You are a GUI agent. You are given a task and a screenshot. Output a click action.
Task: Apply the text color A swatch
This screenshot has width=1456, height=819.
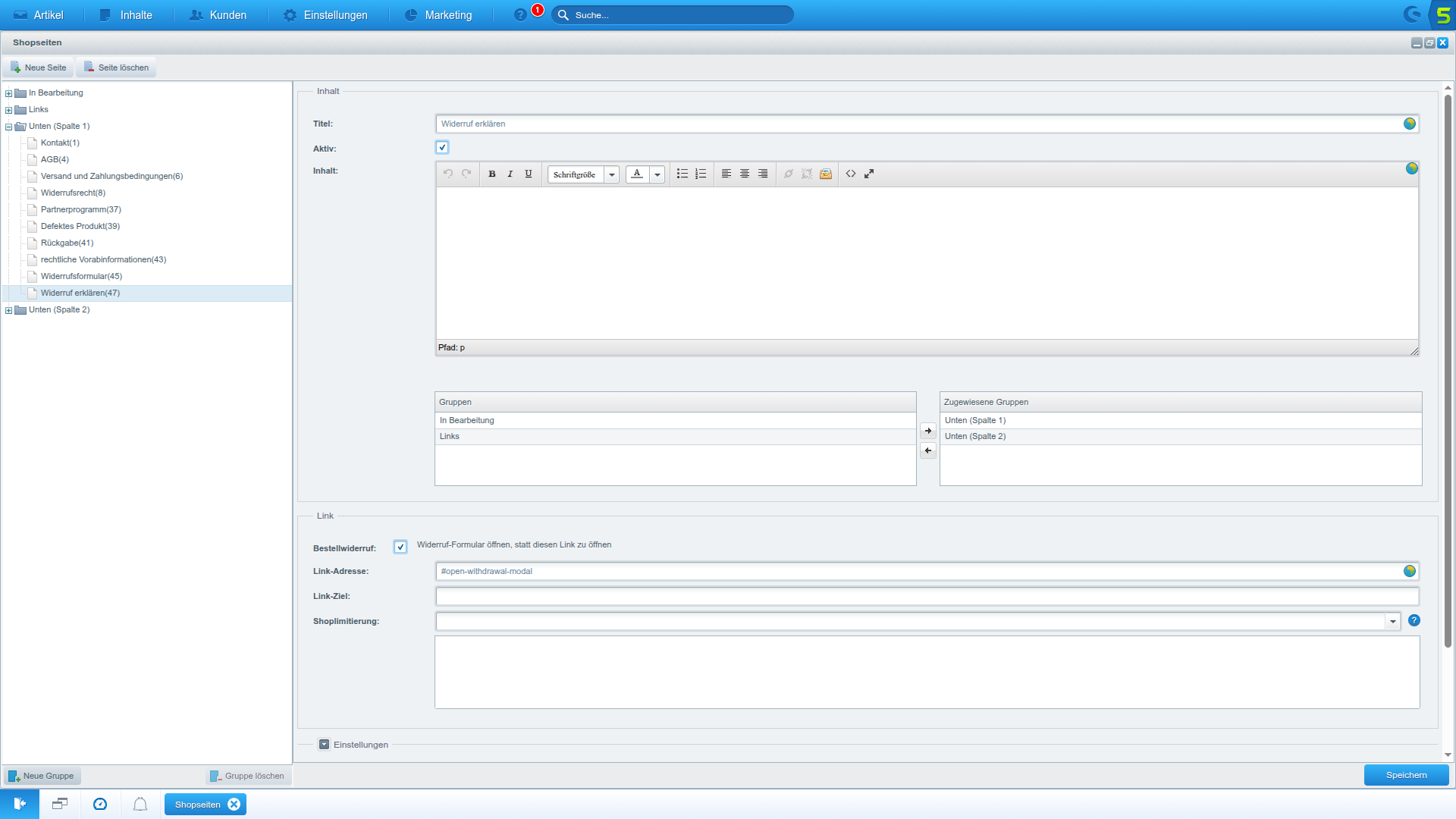point(638,174)
